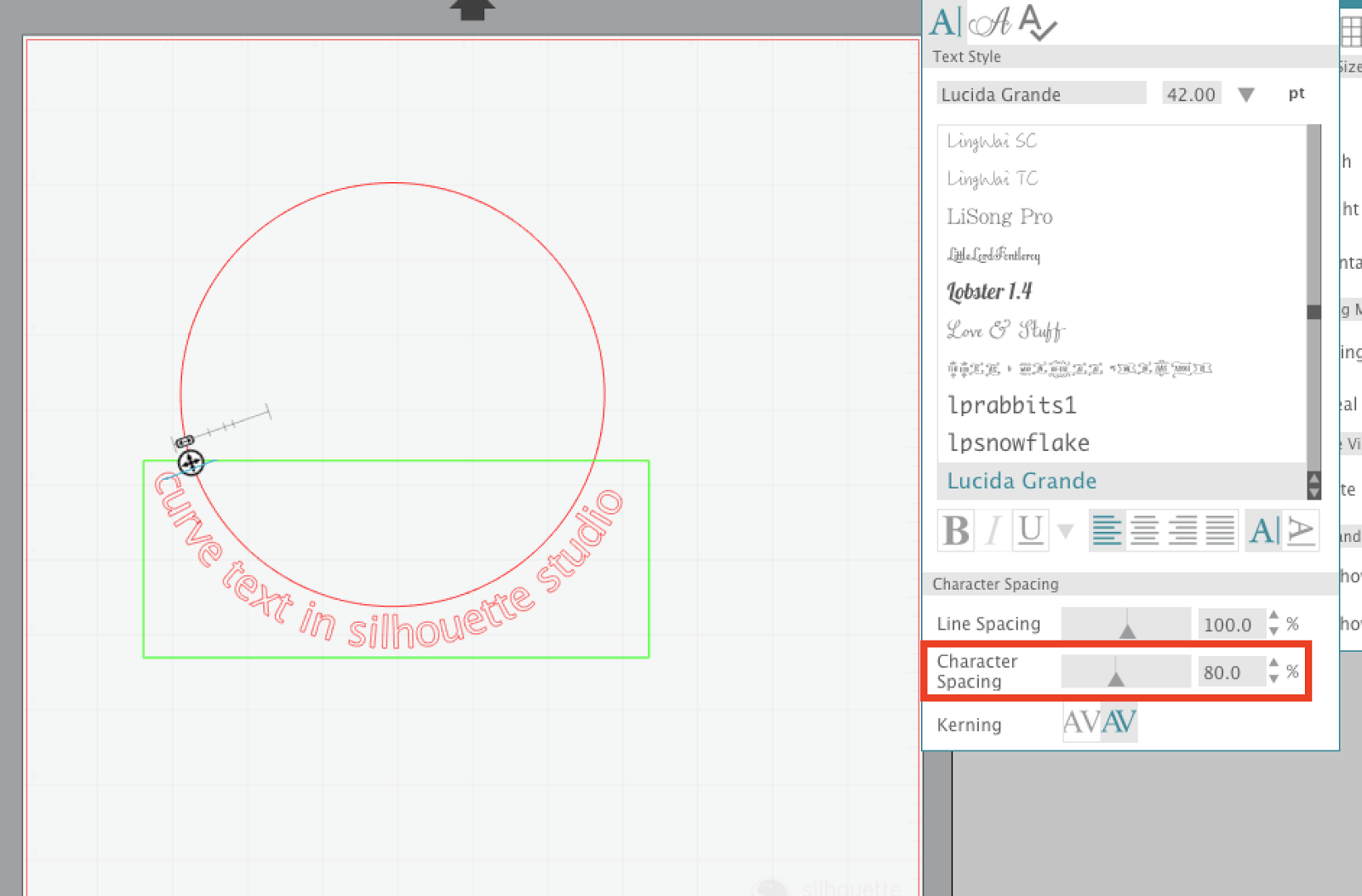Click the font list scrollbar thumb
1362x896 pixels.
click(1313, 312)
